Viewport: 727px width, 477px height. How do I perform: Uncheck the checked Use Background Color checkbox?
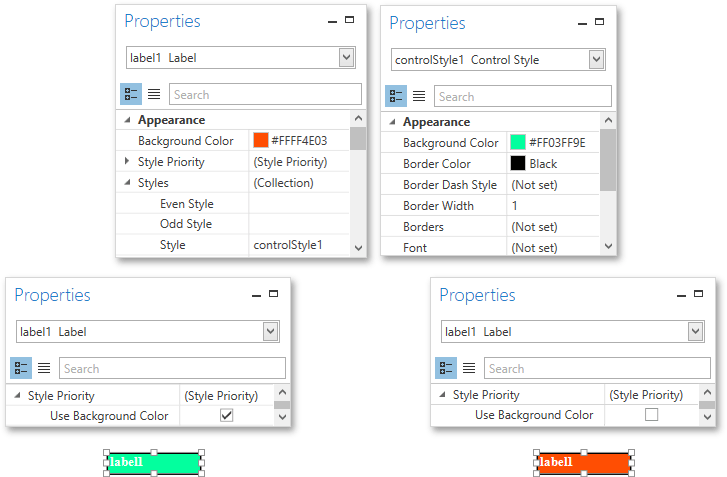click(227, 415)
